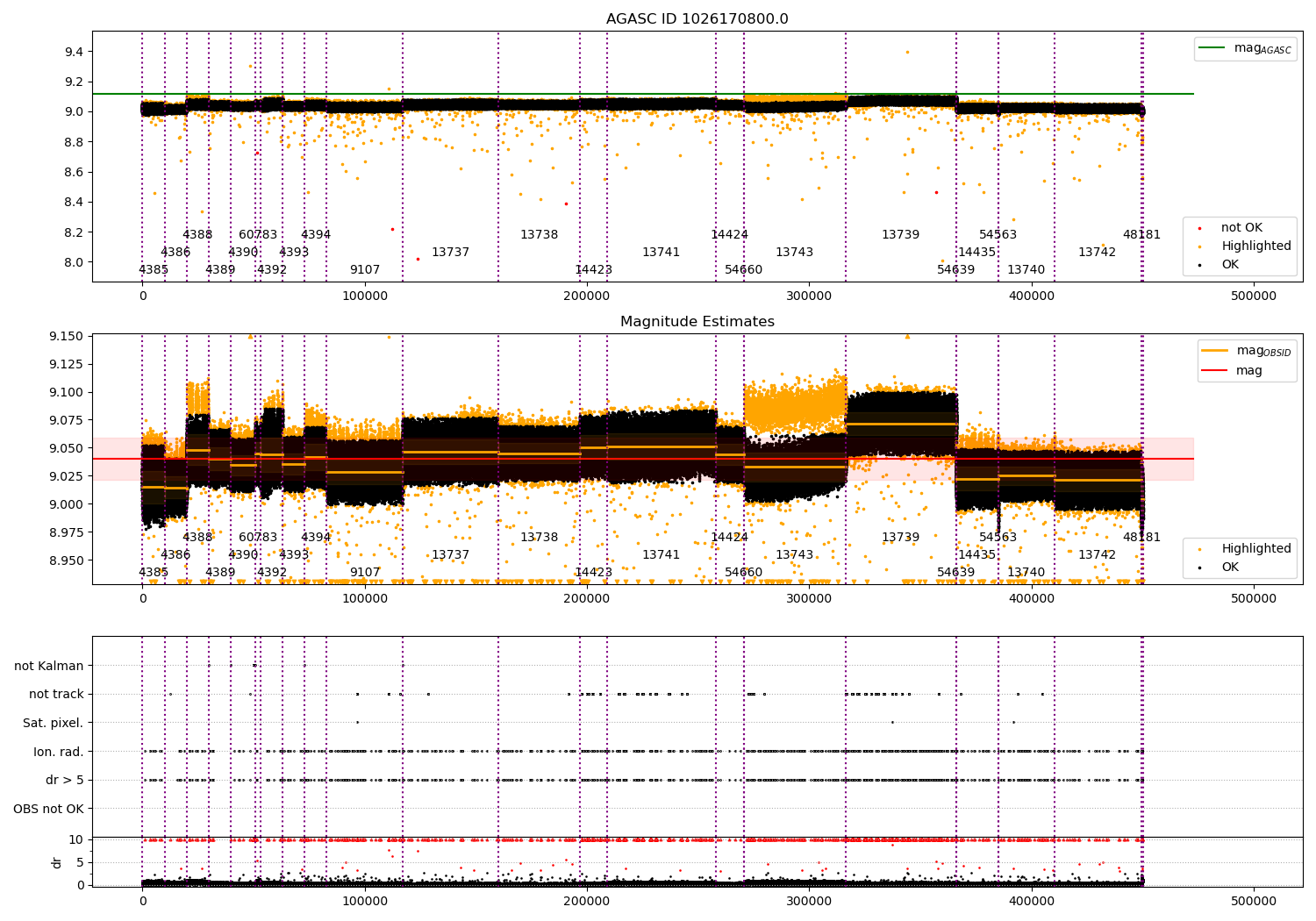Image resolution: width=1316 pixels, height=921 pixels.
Task: Click the 500000 x-tick under the bottom panel
Action: 1254,901
